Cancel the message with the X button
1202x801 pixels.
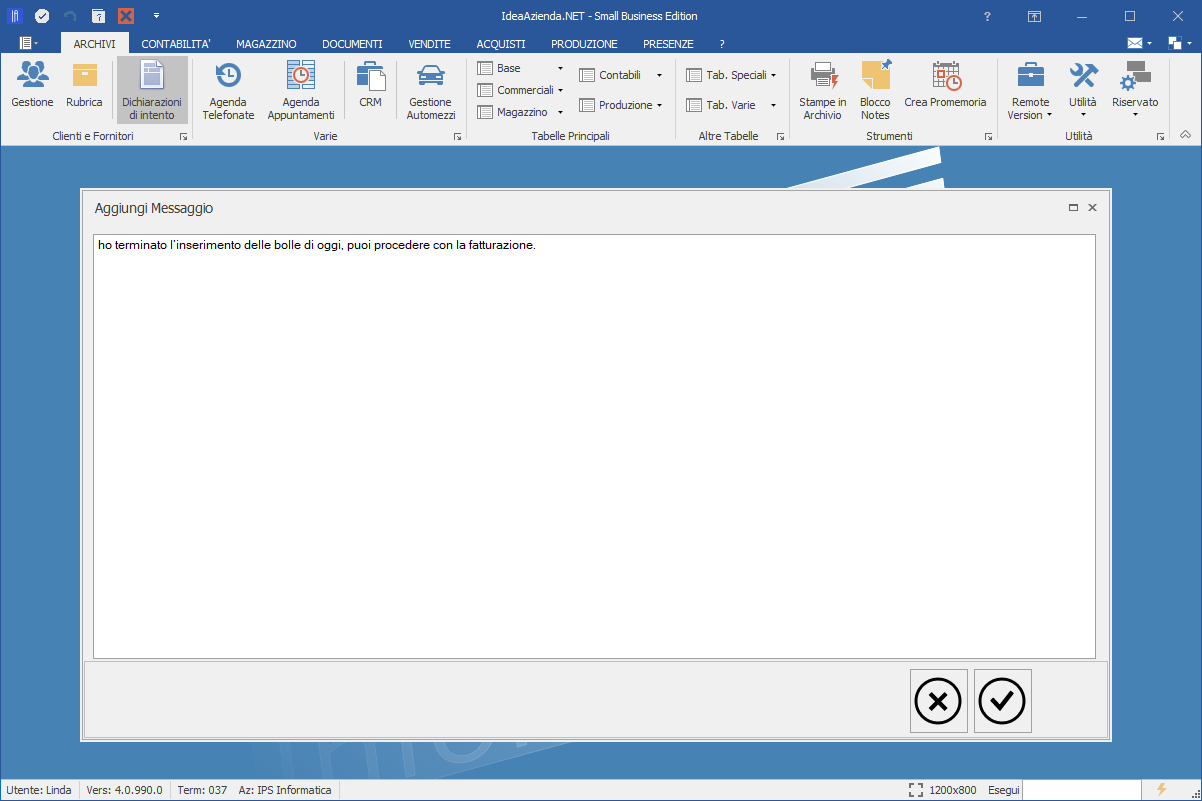point(938,701)
